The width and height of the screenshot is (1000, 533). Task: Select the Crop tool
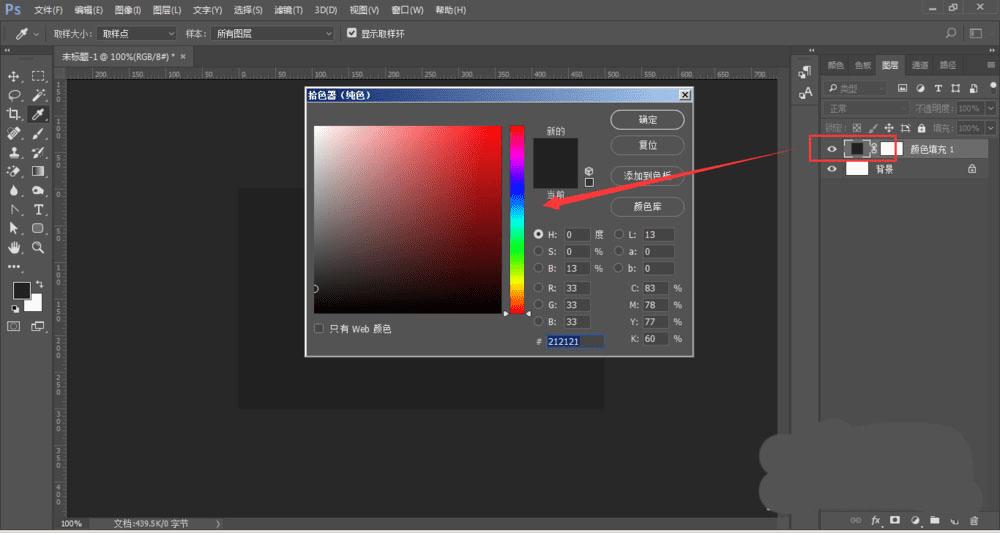tap(15, 114)
